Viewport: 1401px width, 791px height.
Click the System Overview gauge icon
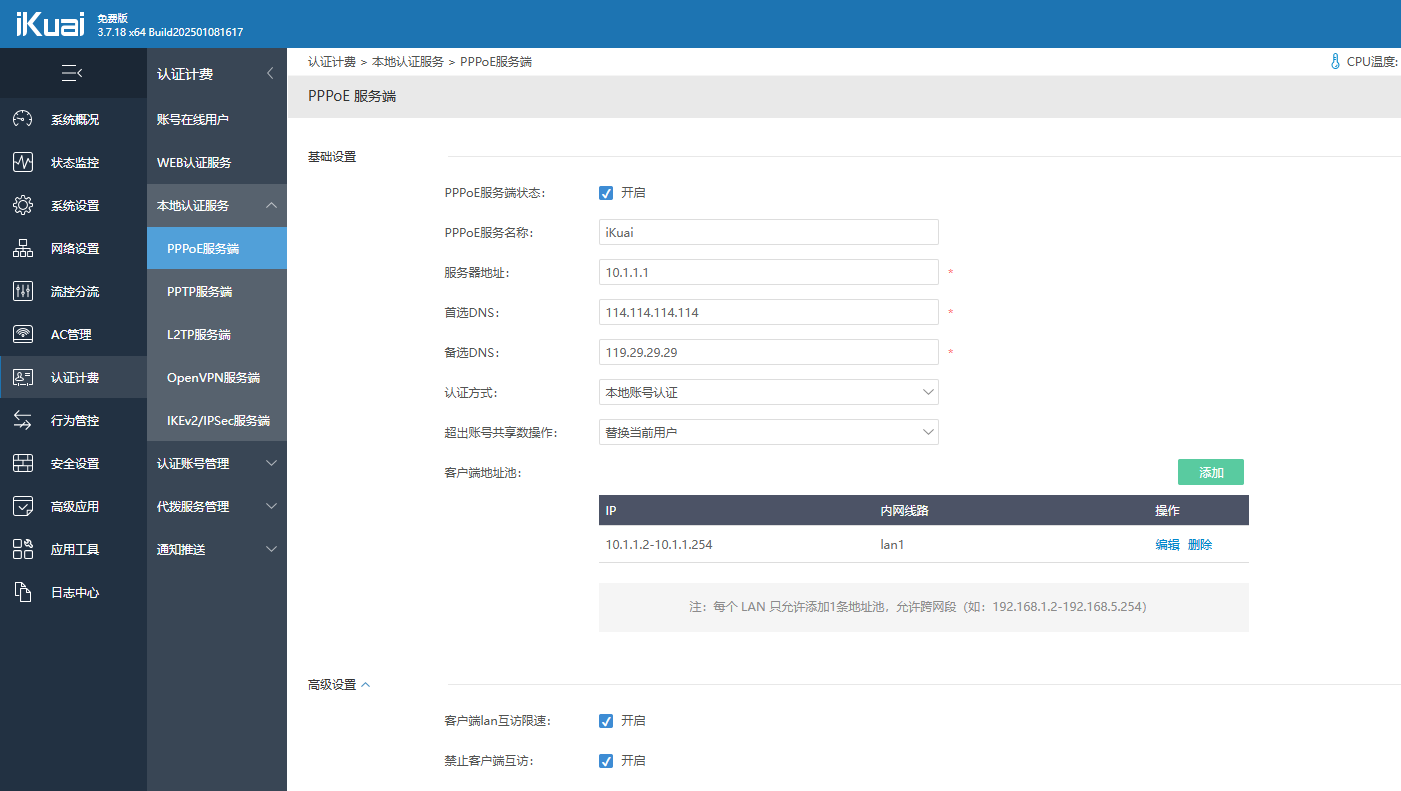pos(23,120)
